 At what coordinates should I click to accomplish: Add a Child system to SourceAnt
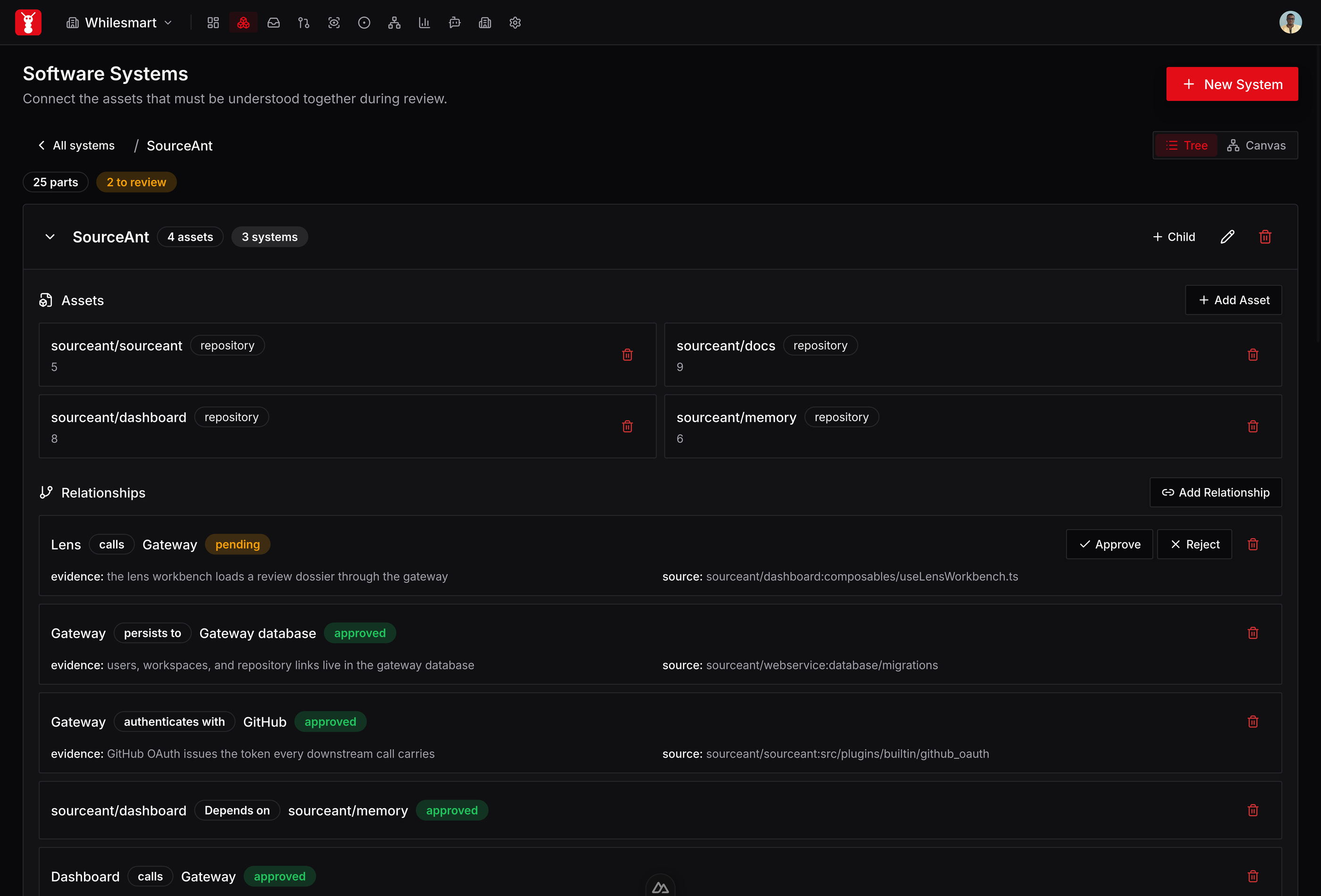1174,237
